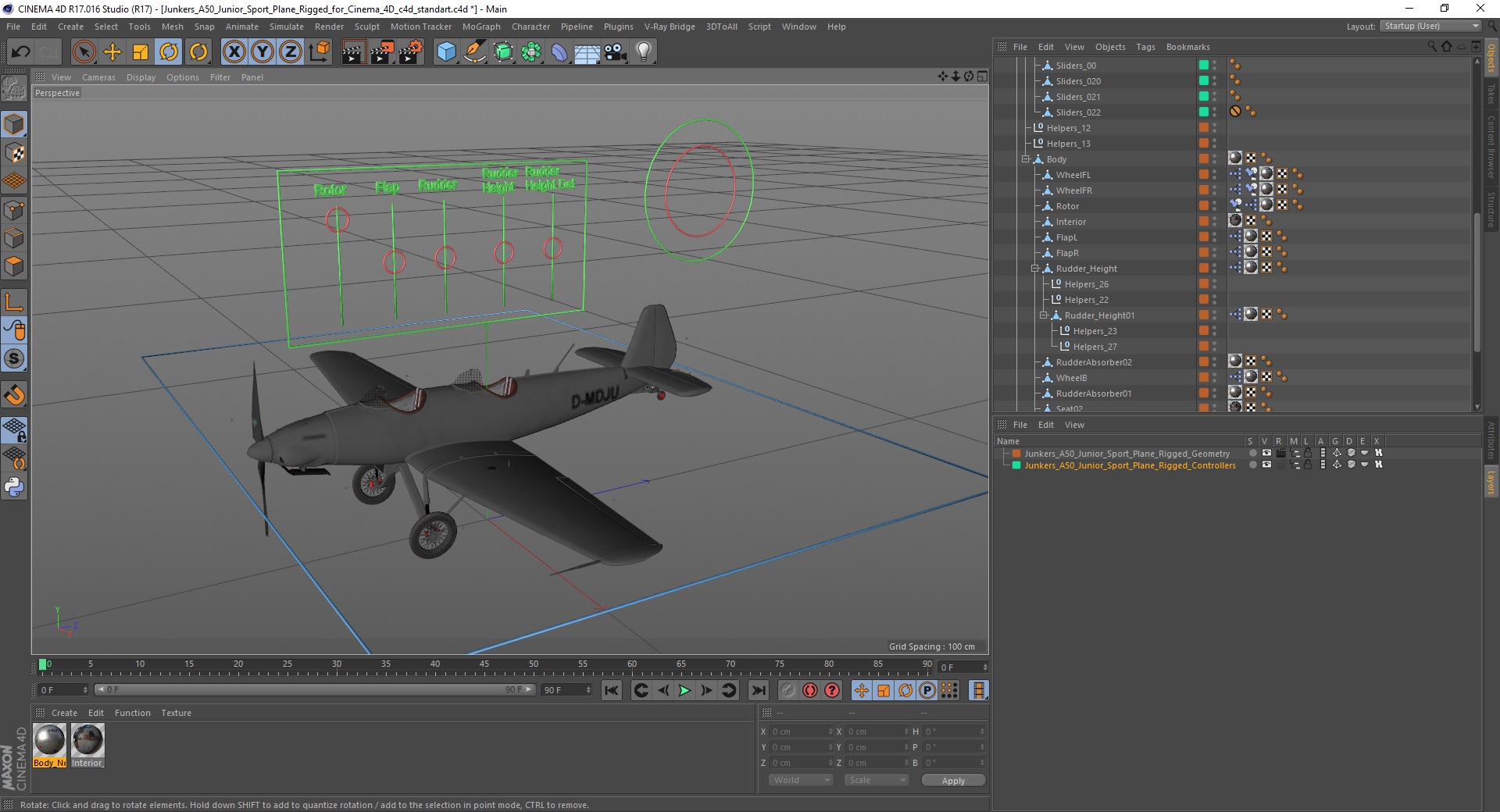Toggle Position keyframe recording

tap(861, 690)
